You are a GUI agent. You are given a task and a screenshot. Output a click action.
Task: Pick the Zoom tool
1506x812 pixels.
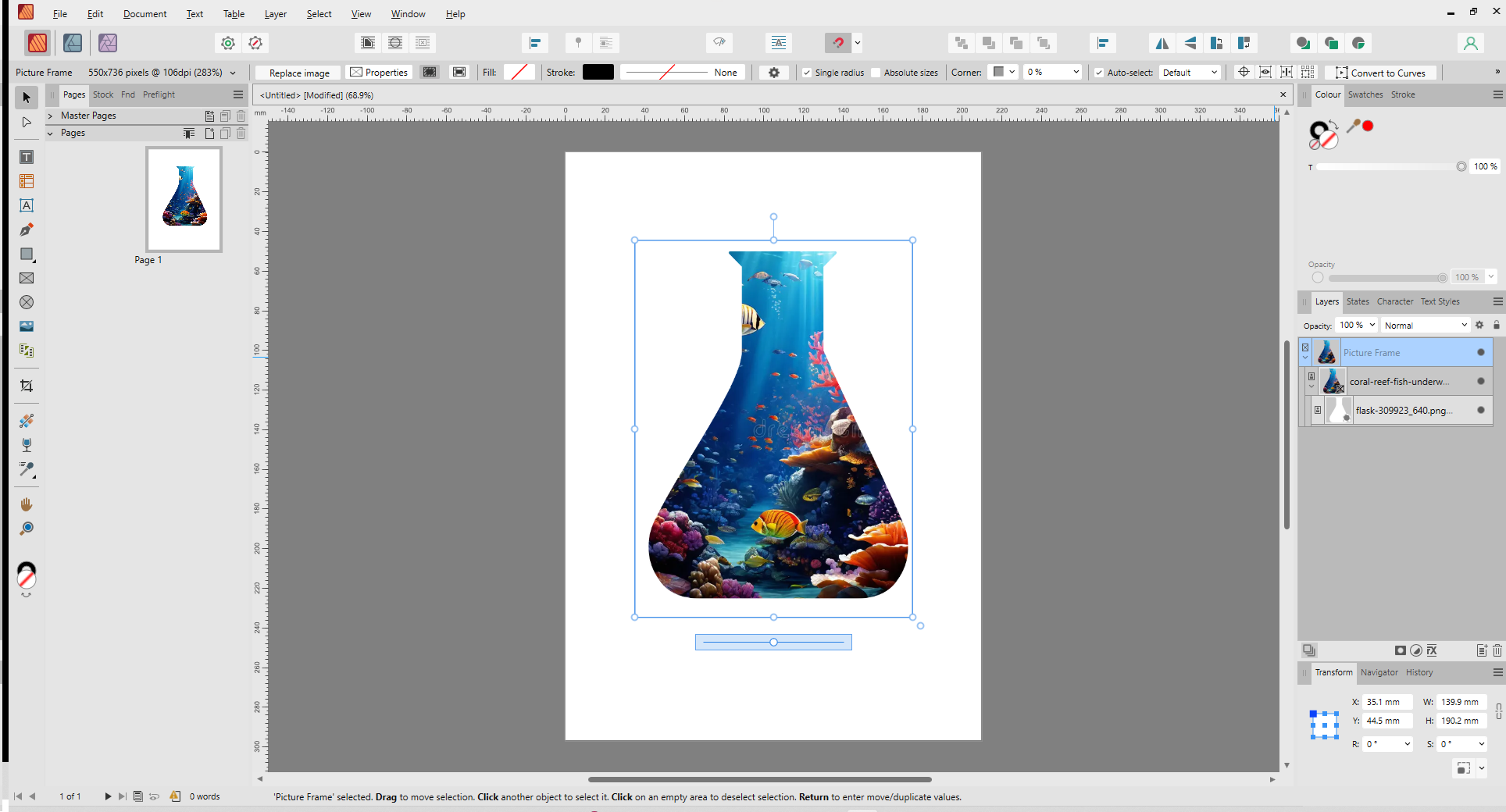(27, 529)
